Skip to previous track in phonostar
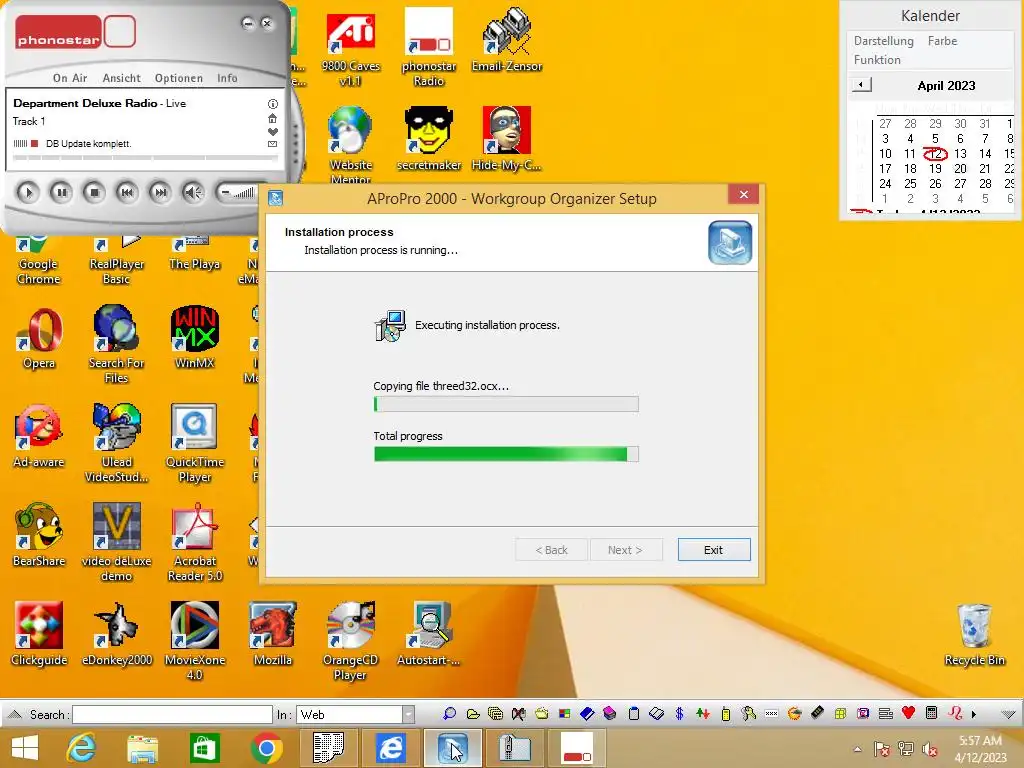This screenshot has height=768, width=1024. [x=127, y=192]
